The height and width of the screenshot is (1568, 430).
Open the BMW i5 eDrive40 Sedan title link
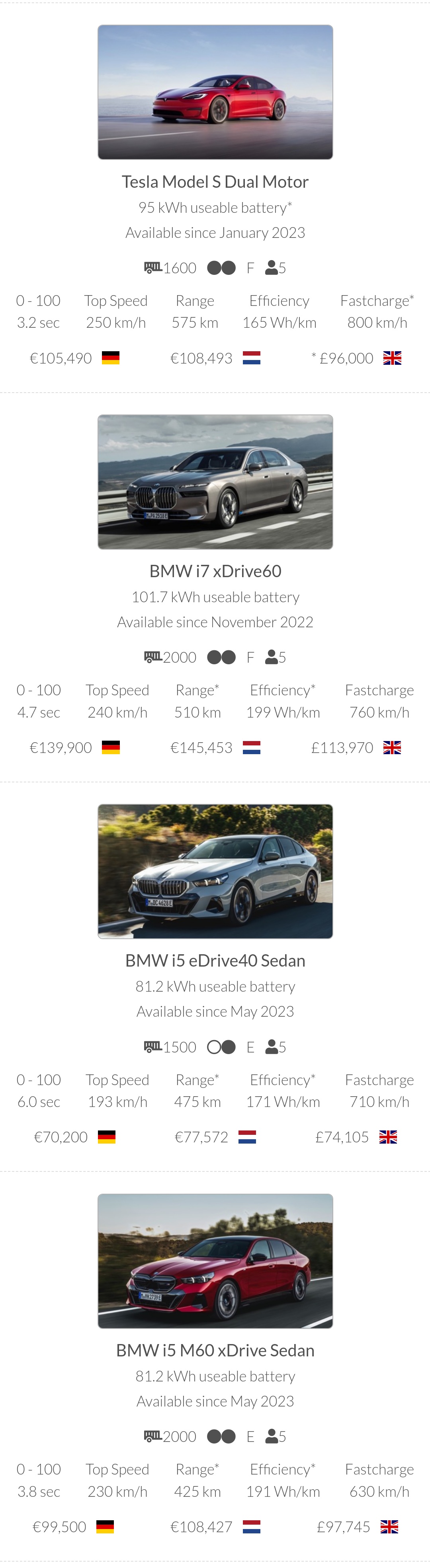click(x=215, y=961)
